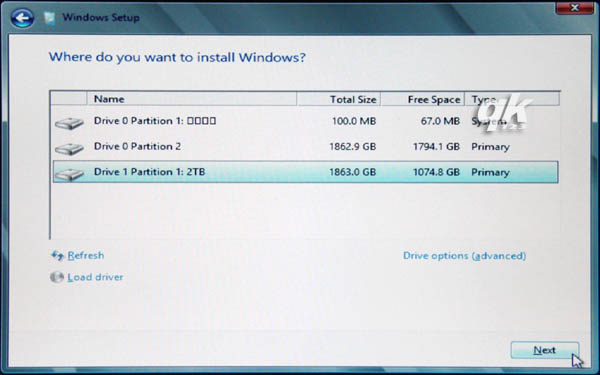Sort by the Type column header

[512, 99]
